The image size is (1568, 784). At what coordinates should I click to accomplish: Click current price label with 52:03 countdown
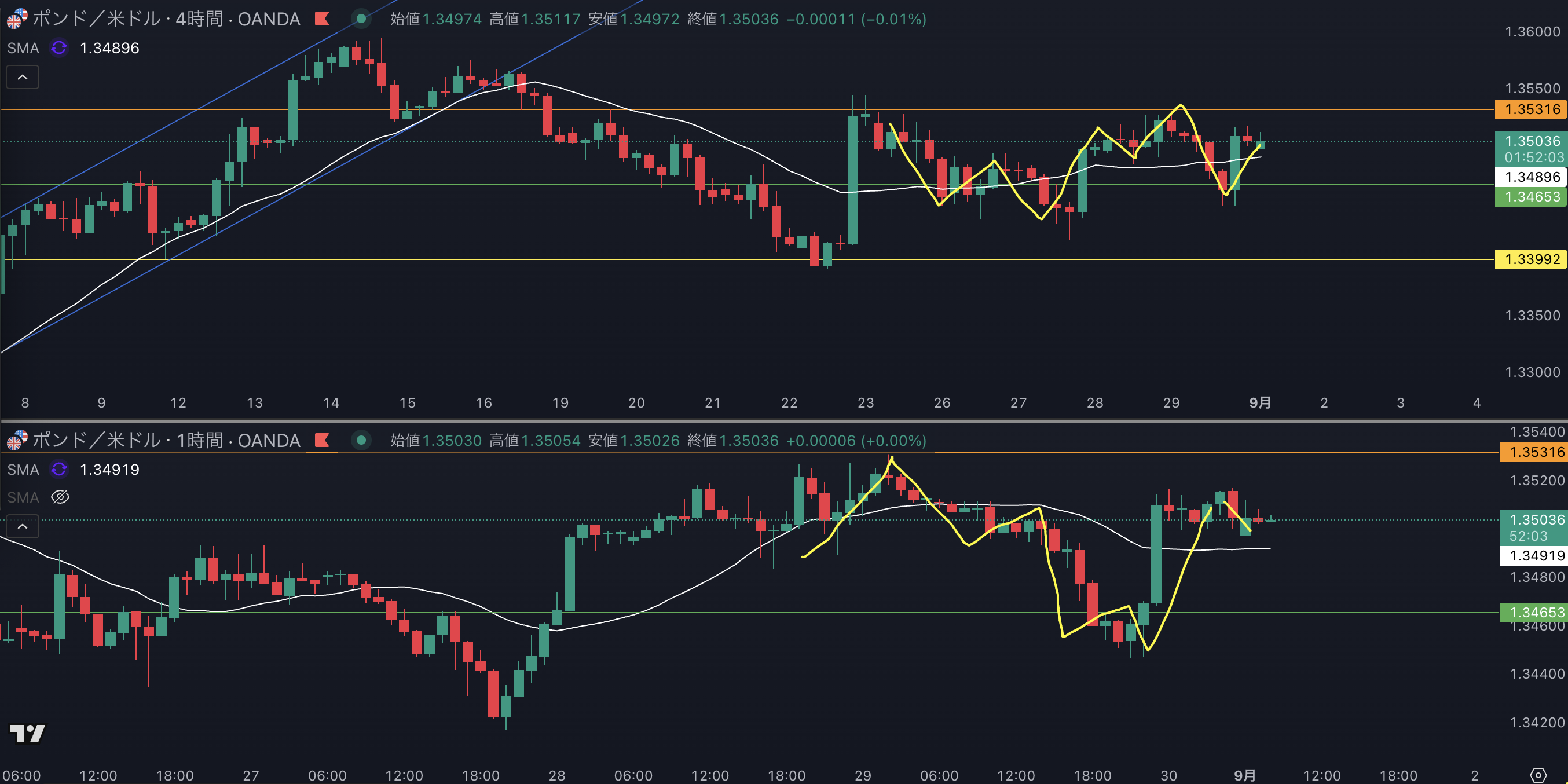click(1533, 527)
